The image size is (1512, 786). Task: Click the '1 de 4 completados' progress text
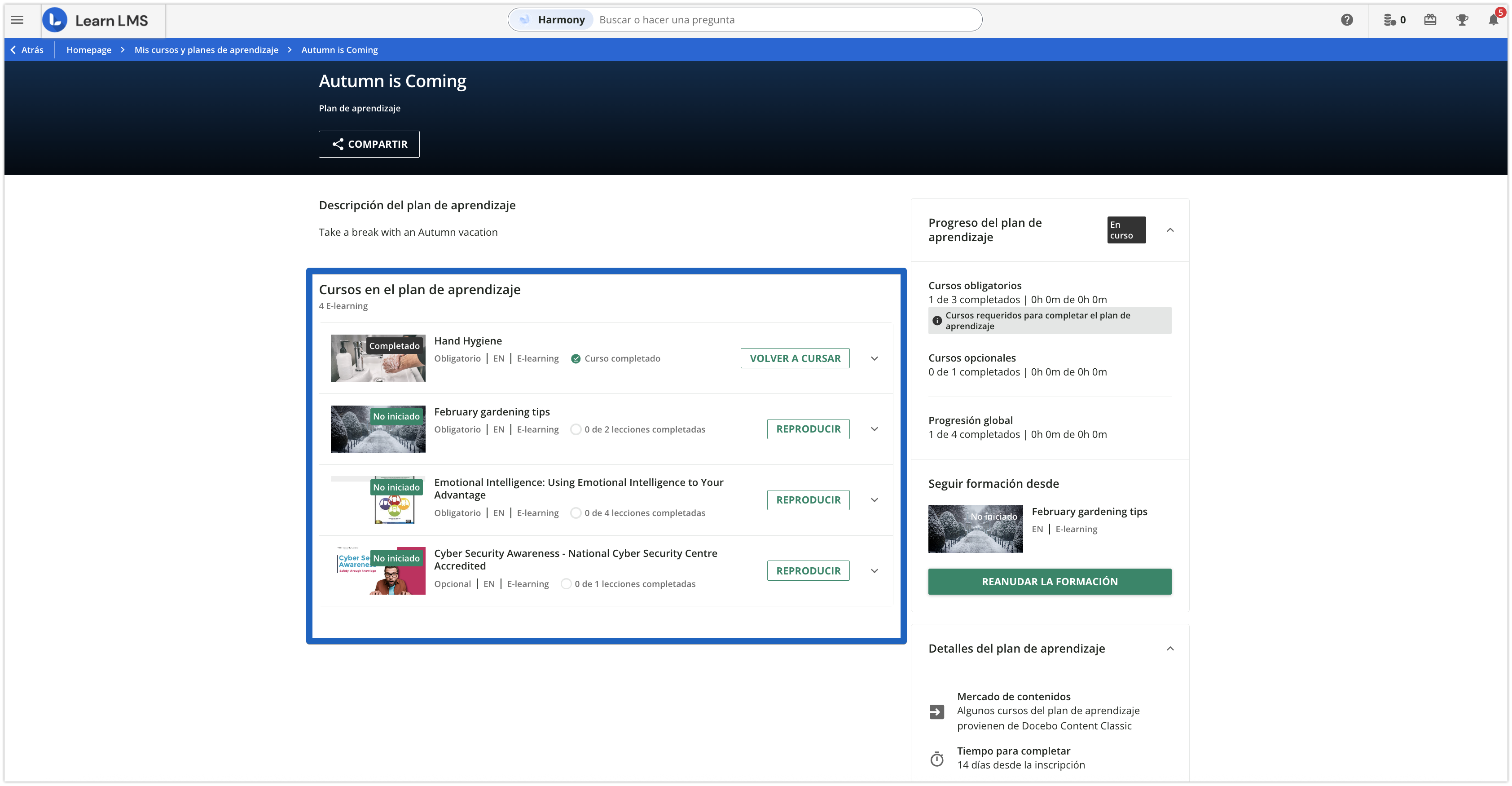(974, 435)
